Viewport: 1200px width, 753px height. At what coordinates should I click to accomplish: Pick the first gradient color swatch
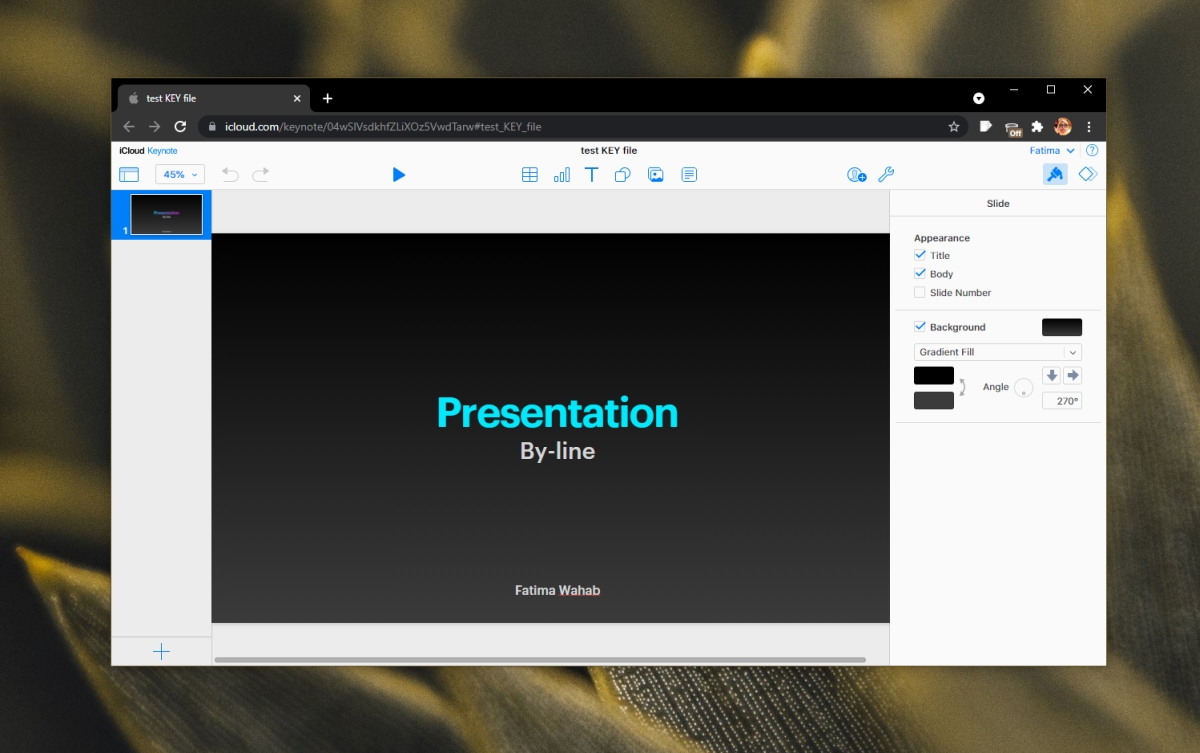[x=933, y=376]
